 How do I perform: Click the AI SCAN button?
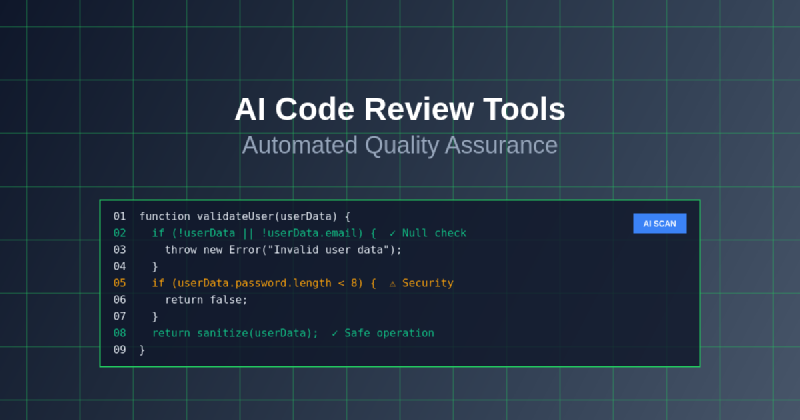tap(659, 224)
